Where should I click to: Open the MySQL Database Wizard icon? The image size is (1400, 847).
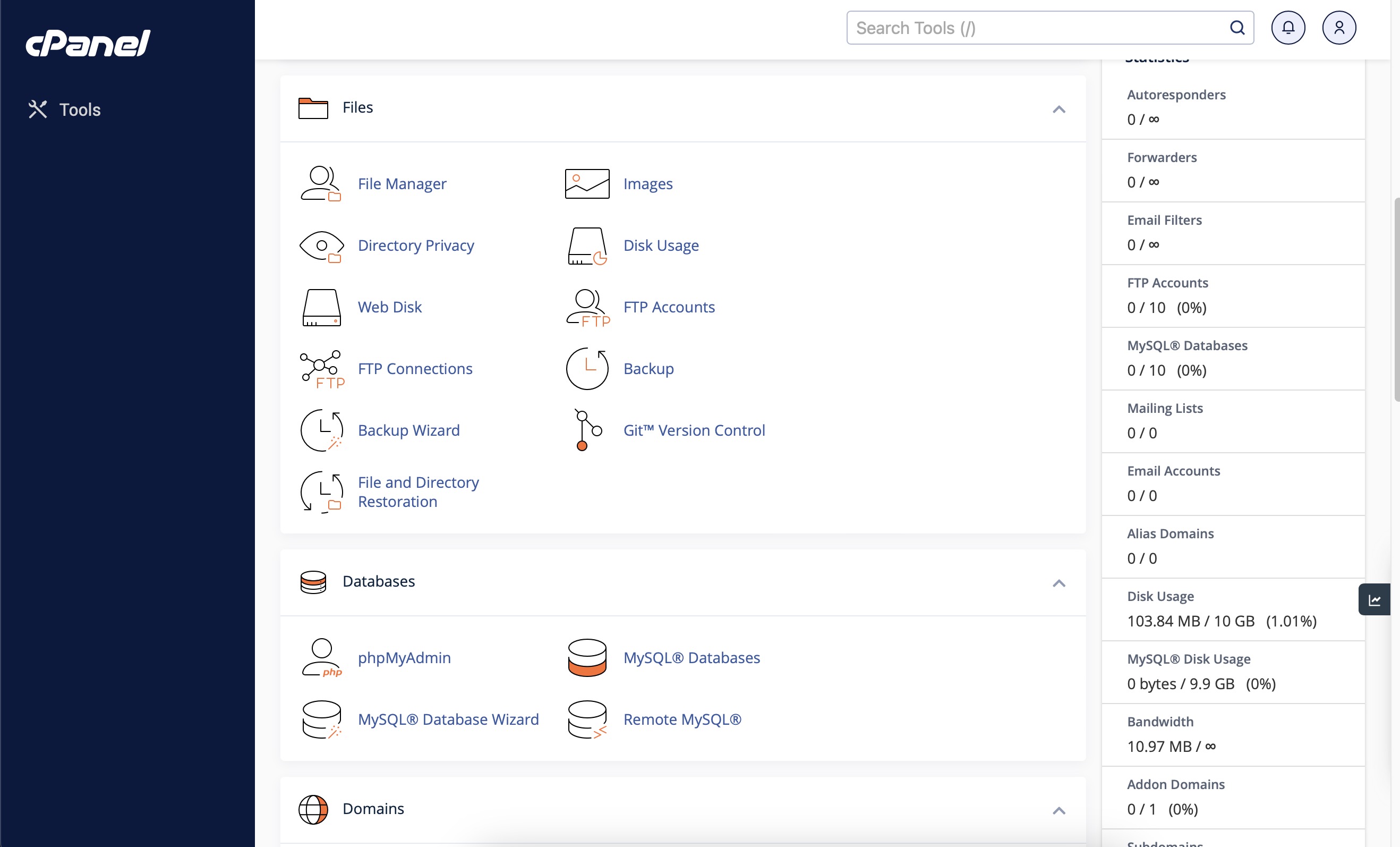tap(321, 719)
